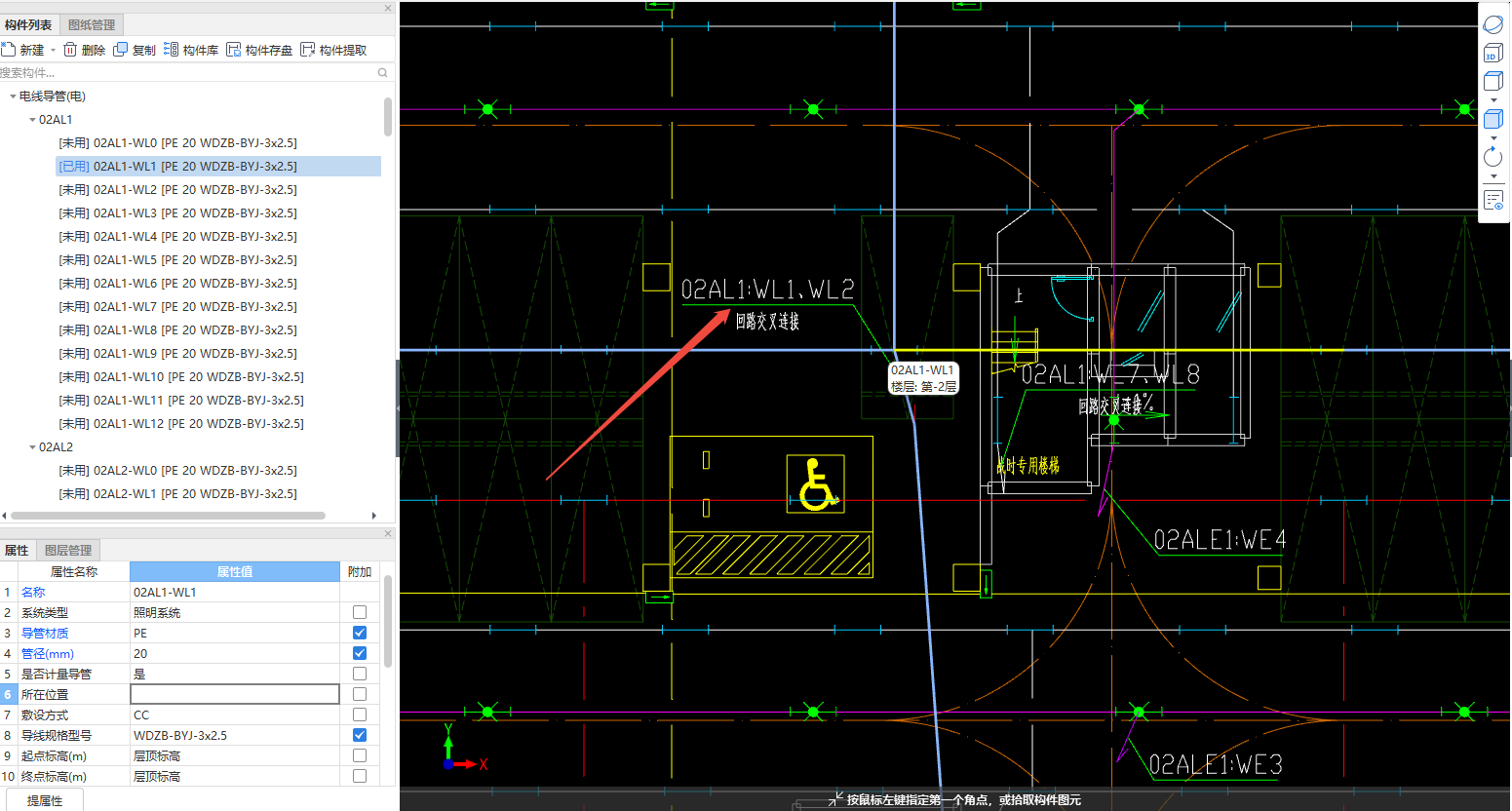Switch to 图层管理 tab
The height and width of the screenshot is (811, 1512).
68,550
